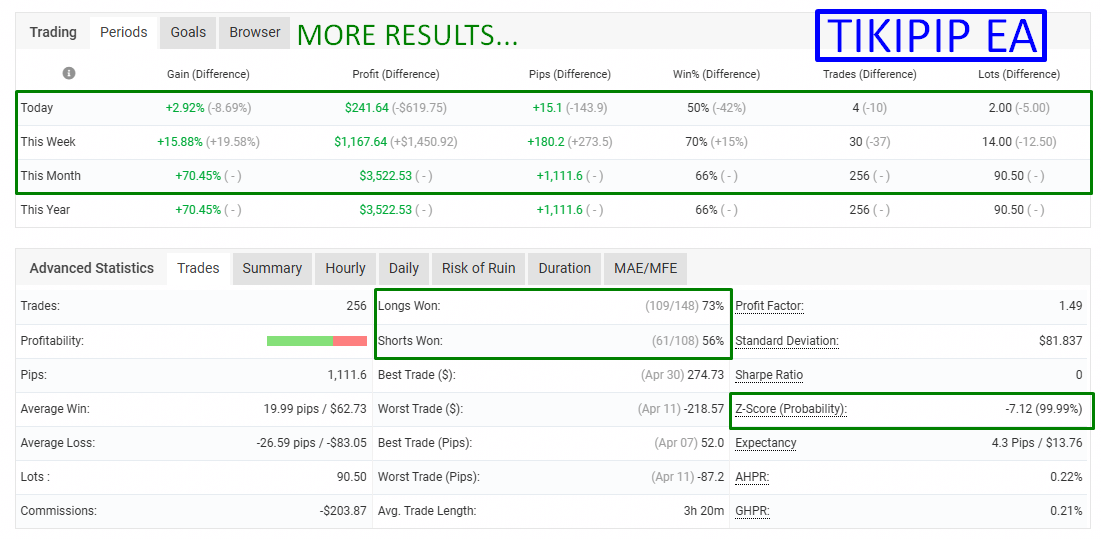Viewport: 1101px width, 539px height.
Task: Click This Week's win rate 70%
Action: pyautogui.click(x=696, y=142)
